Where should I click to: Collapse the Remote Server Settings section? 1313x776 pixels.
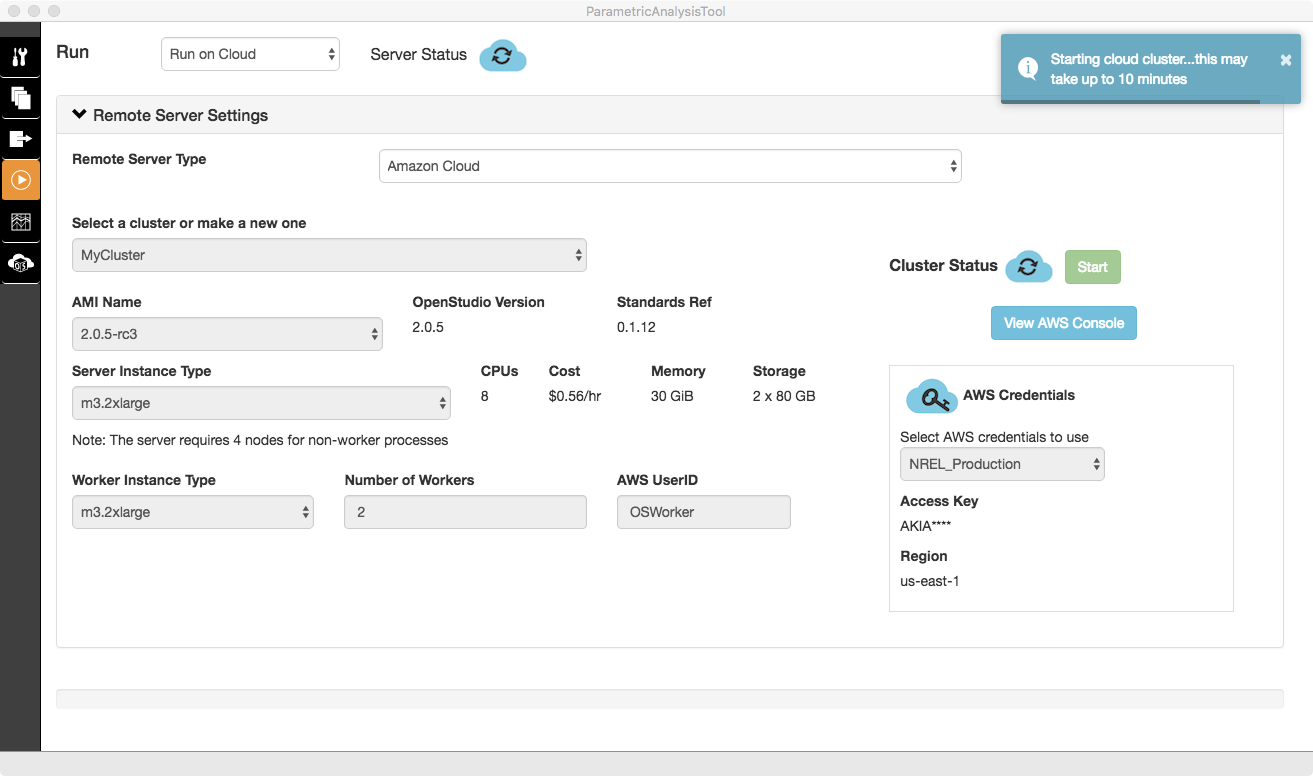point(170,115)
